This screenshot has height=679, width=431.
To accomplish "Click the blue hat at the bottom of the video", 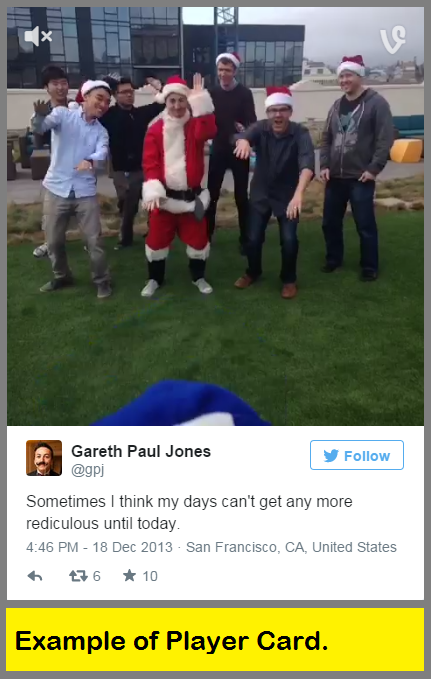I will 182,404.
